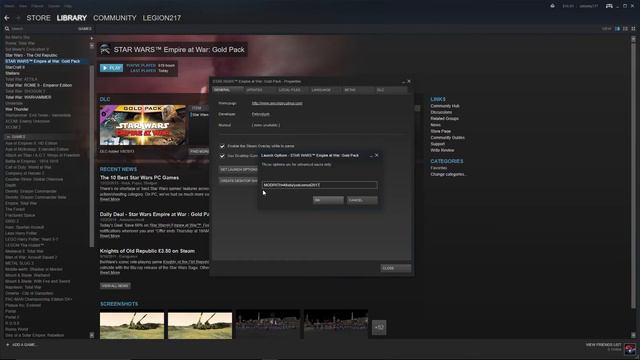This screenshot has height=360, width=640.
Task: Click the Gold Pack DLC banner image
Action: pos(142,125)
